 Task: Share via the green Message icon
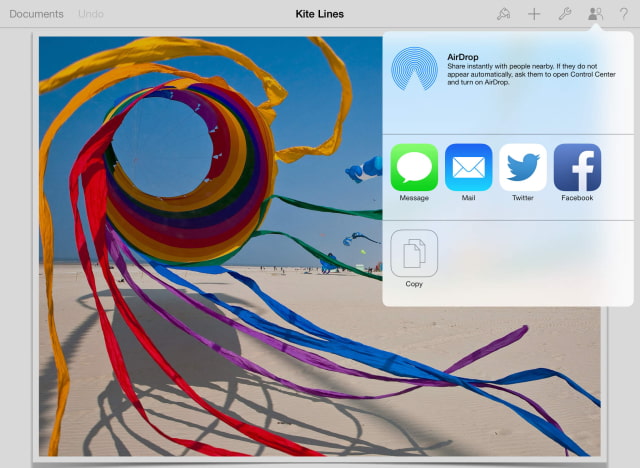click(x=414, y=167)
